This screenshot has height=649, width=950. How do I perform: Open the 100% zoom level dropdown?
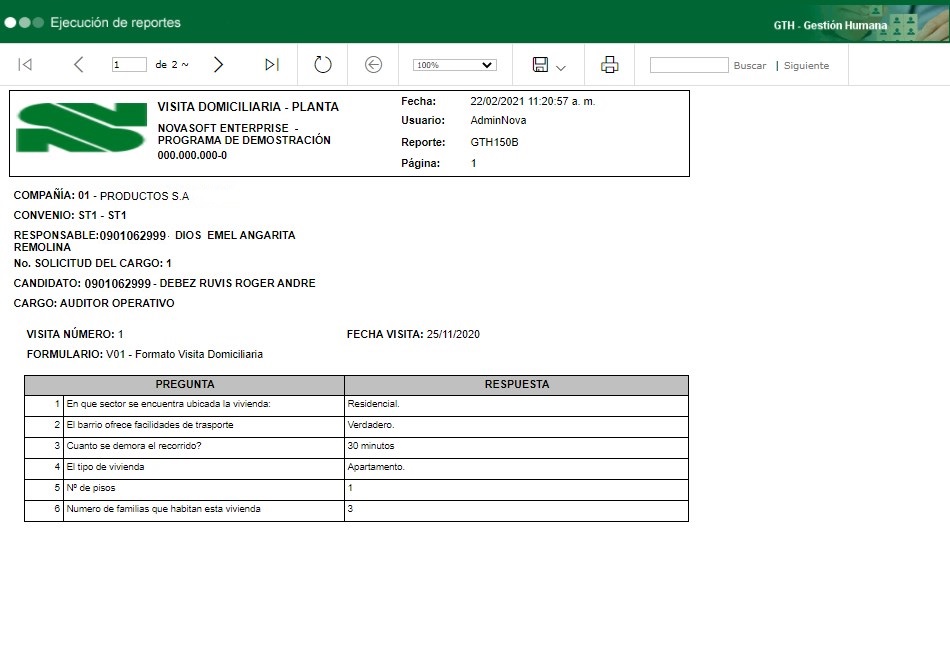(454, 65)
